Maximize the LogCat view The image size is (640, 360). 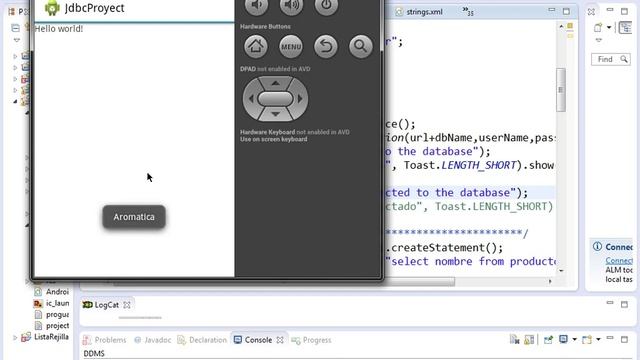pyautogui.click(x=624, y=304)
